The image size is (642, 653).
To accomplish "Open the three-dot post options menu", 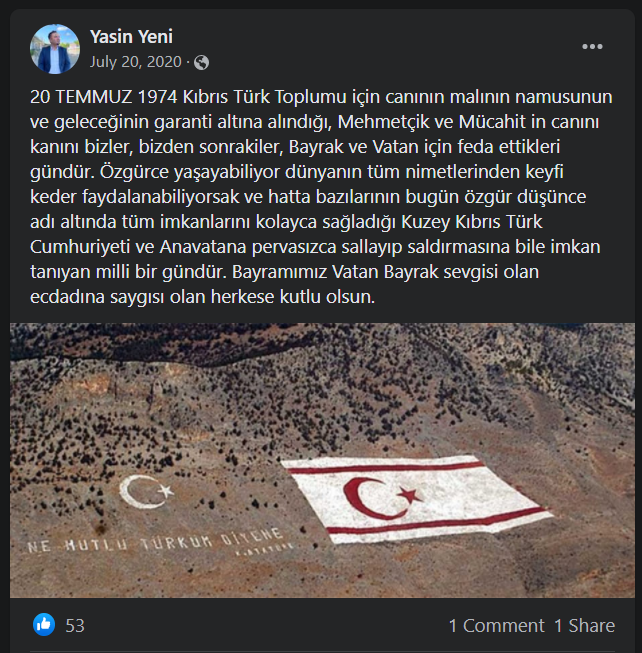I will [592, 47].
